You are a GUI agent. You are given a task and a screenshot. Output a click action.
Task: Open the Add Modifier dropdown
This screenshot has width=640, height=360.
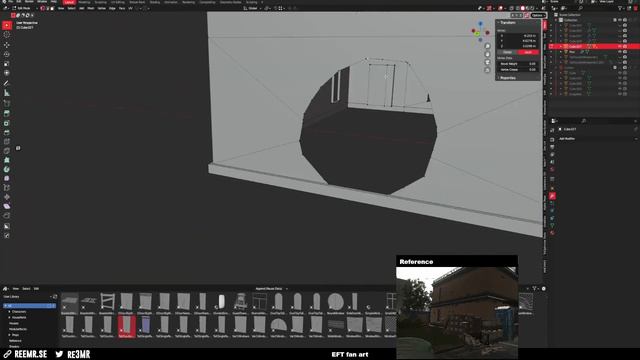[x=598, y=139]
